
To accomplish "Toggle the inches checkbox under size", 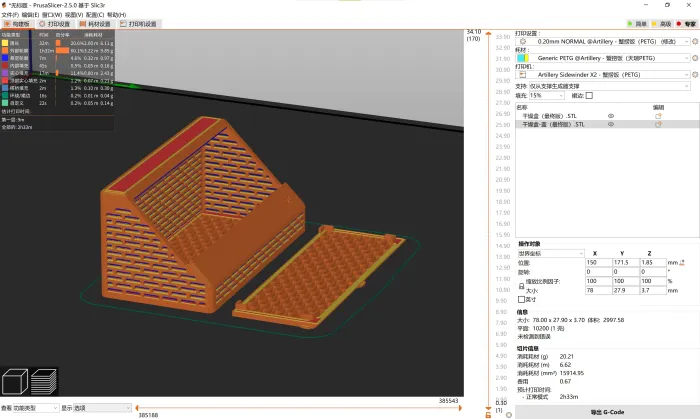I will (521, 299).
